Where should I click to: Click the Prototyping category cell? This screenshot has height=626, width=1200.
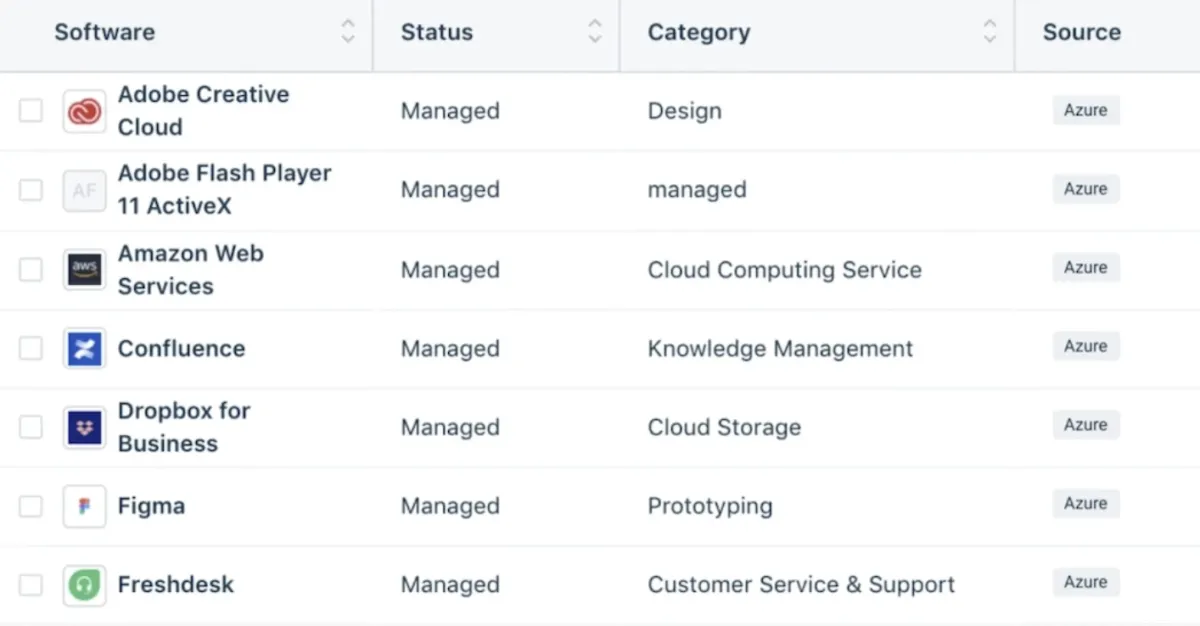click(710, 507)
